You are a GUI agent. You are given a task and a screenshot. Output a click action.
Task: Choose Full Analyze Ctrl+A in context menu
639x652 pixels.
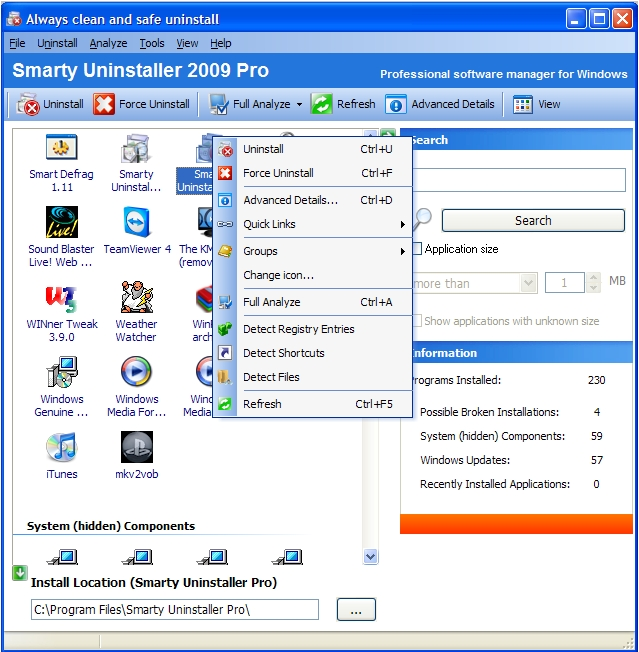click(x=313, y=302)
